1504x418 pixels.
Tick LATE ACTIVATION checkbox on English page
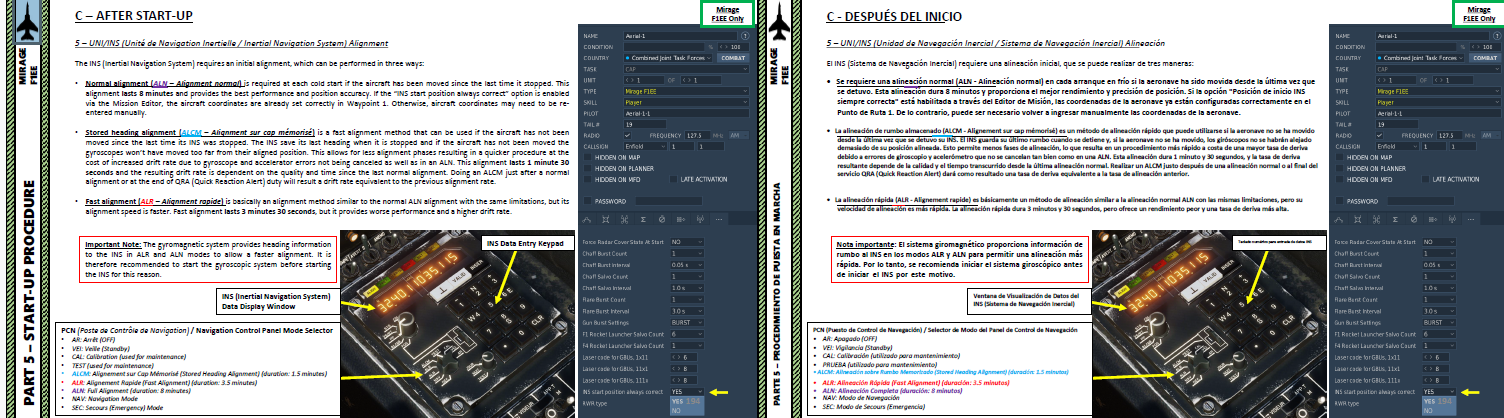pyautogui.click(x=673, y=179)
